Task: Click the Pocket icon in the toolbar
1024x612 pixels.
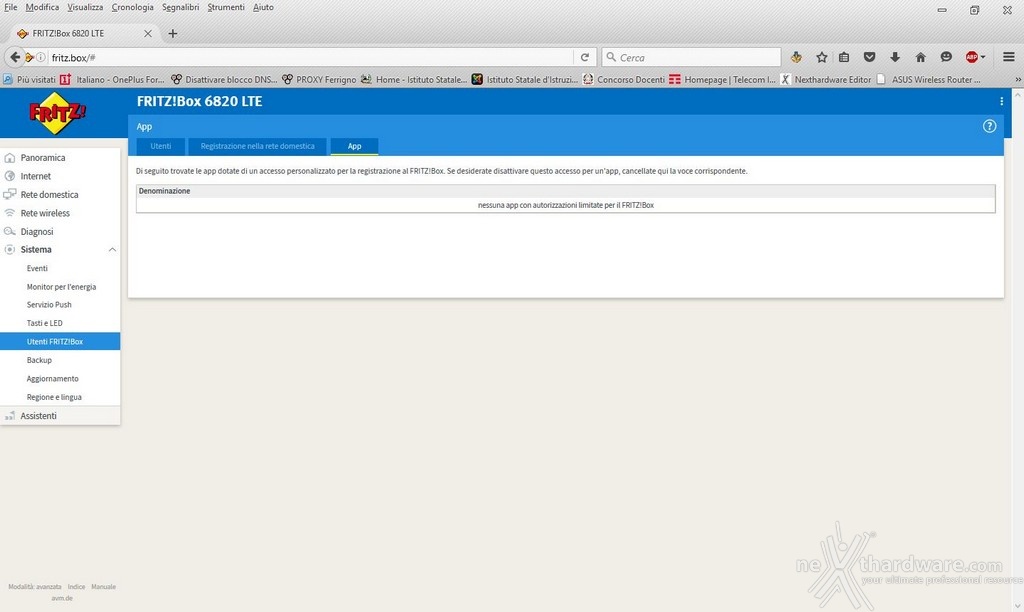Action: tap(869, 57)
